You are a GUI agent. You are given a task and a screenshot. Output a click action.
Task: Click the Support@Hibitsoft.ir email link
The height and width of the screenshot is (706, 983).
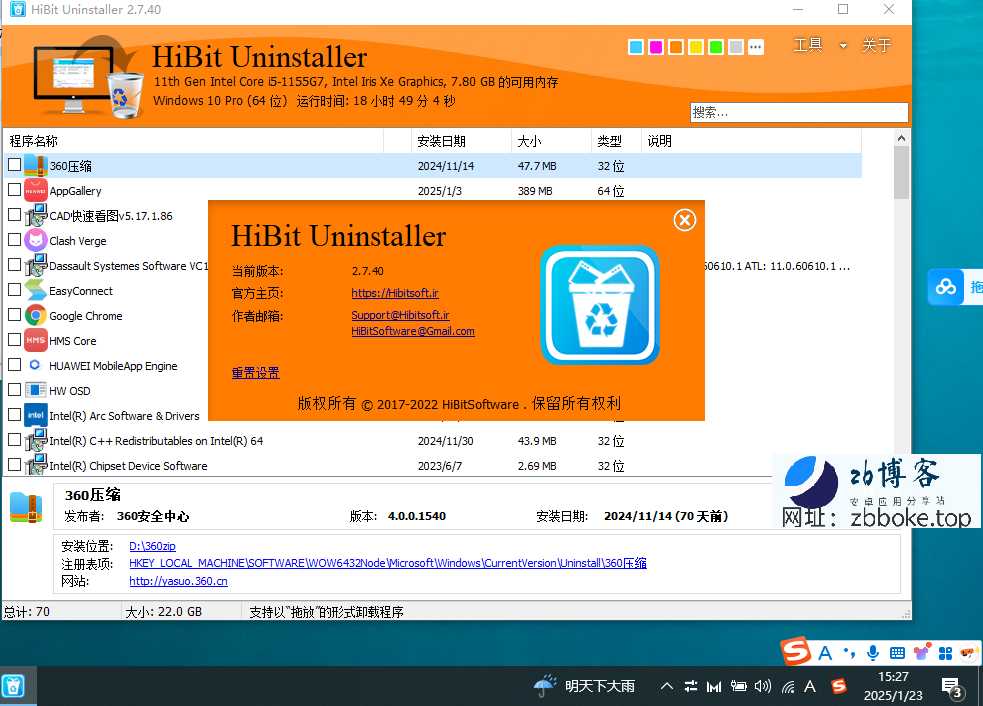pyautogui.click(x=401, y=315)
